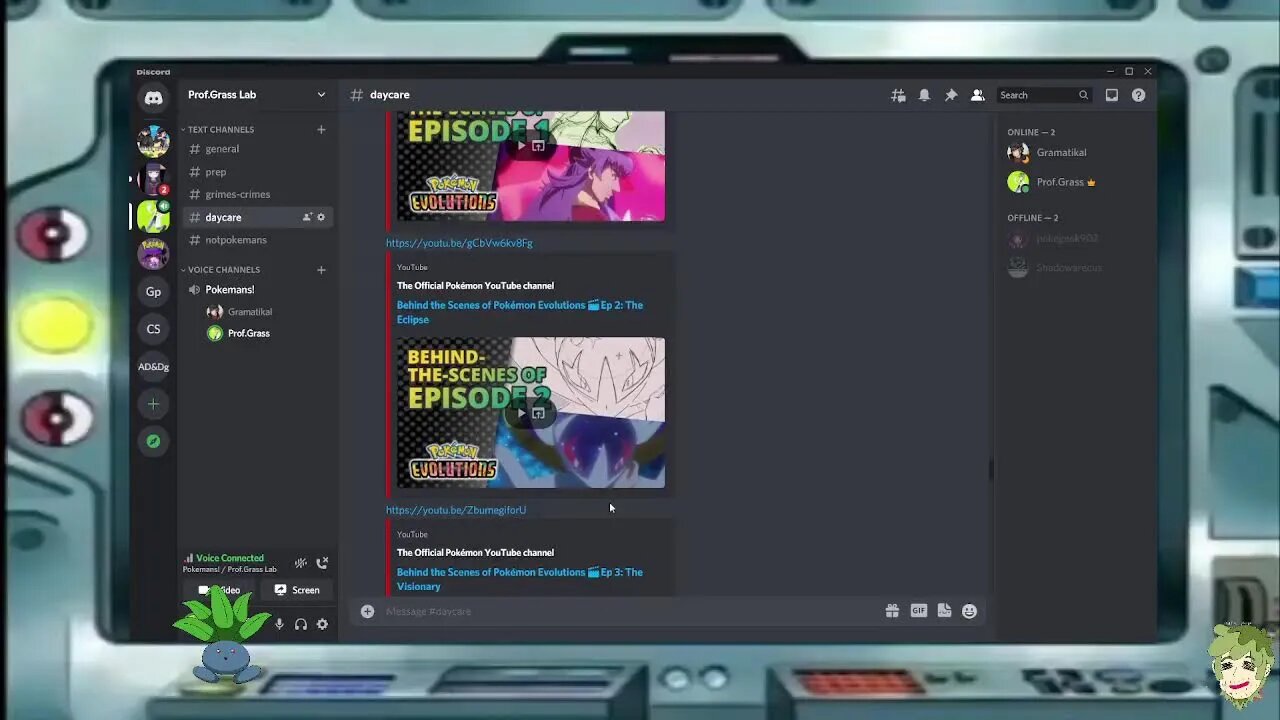
Task: Open the emoji picker
Action: pyautogui.click(x=969, y=611)
